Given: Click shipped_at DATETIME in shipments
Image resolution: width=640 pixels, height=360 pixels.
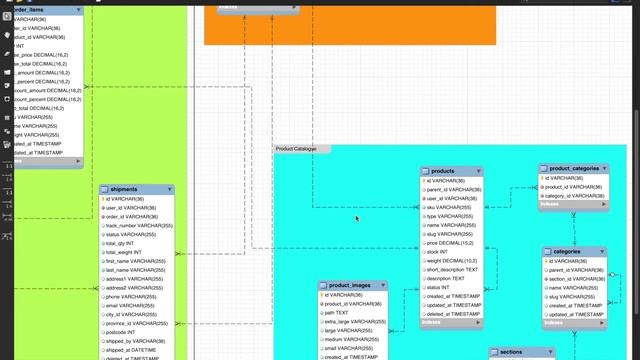Looking at the screenshot, I should click(x=137, y=350).
